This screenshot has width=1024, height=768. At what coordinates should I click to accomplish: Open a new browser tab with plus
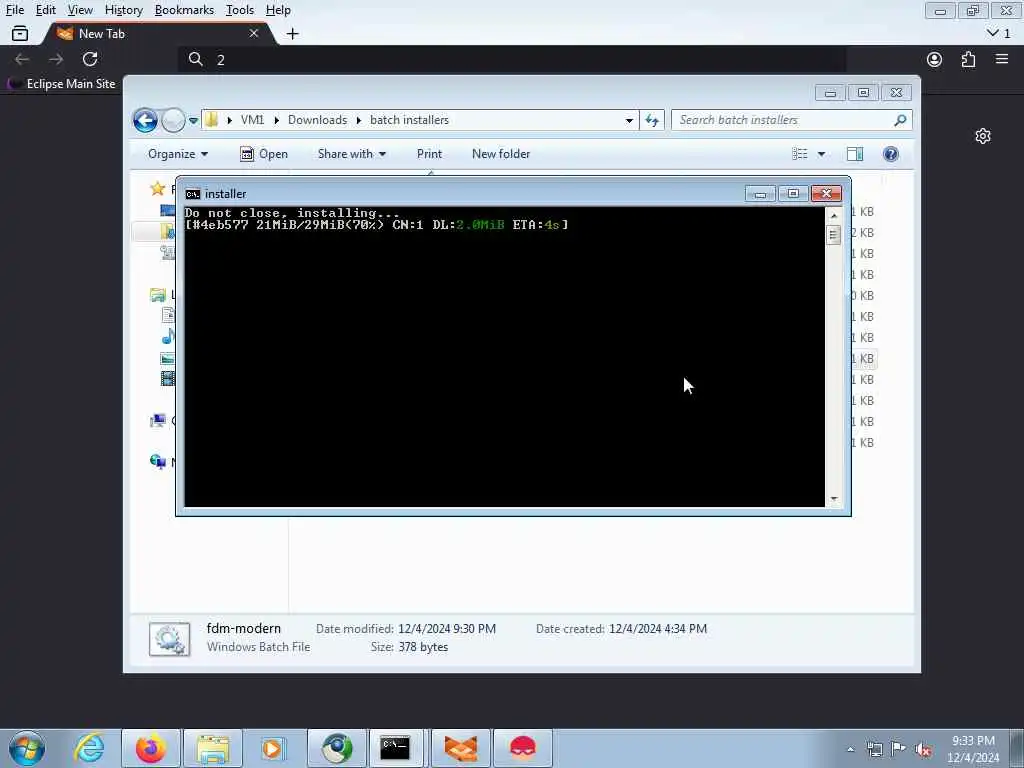pyautogui.click(x=293, y=33)
